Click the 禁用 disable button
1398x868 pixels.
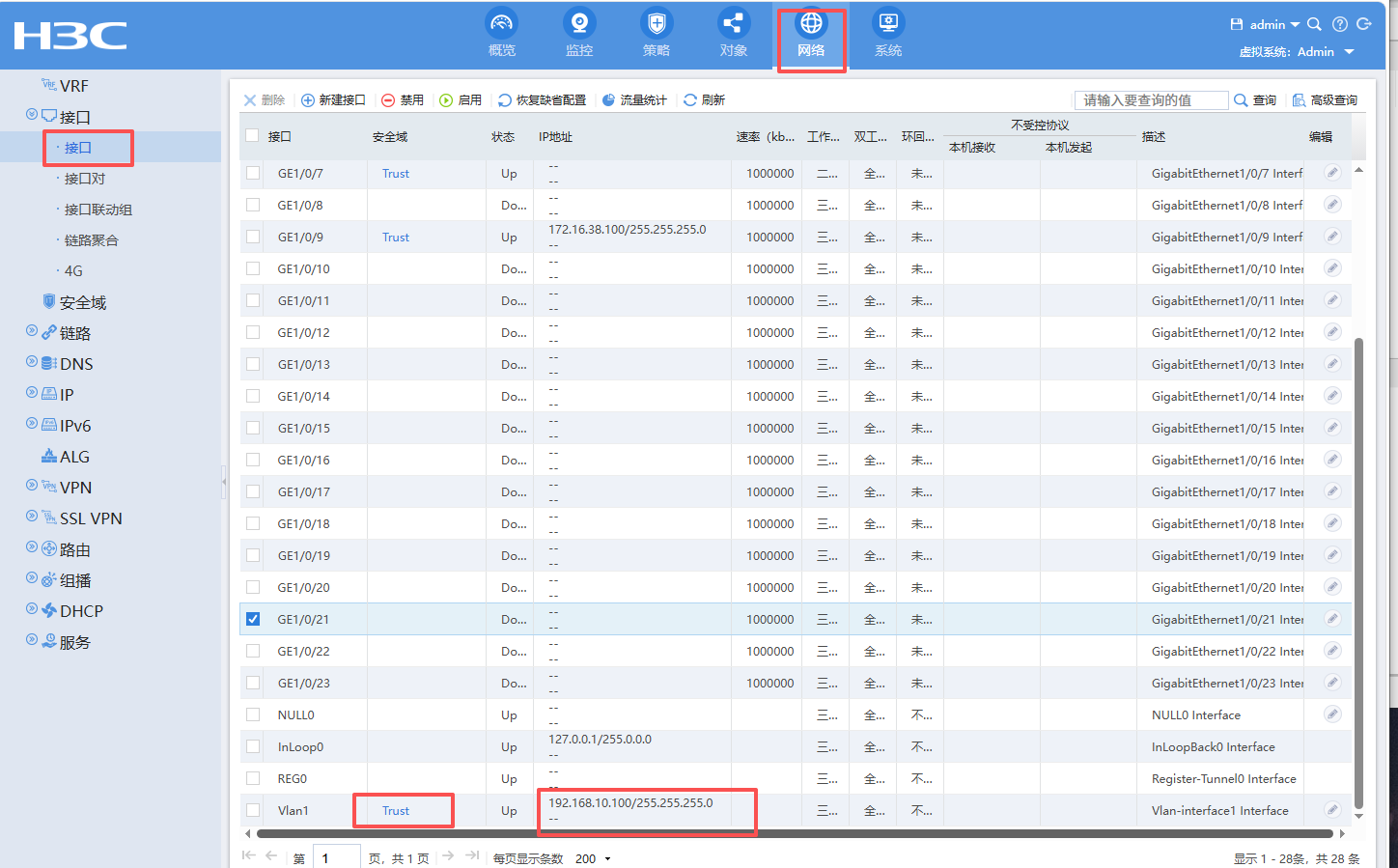(403, 100)
